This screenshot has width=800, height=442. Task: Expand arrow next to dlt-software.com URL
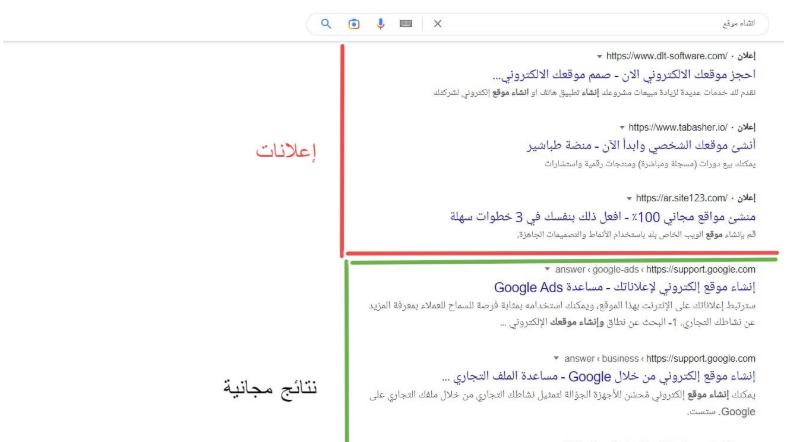(599, 56)
